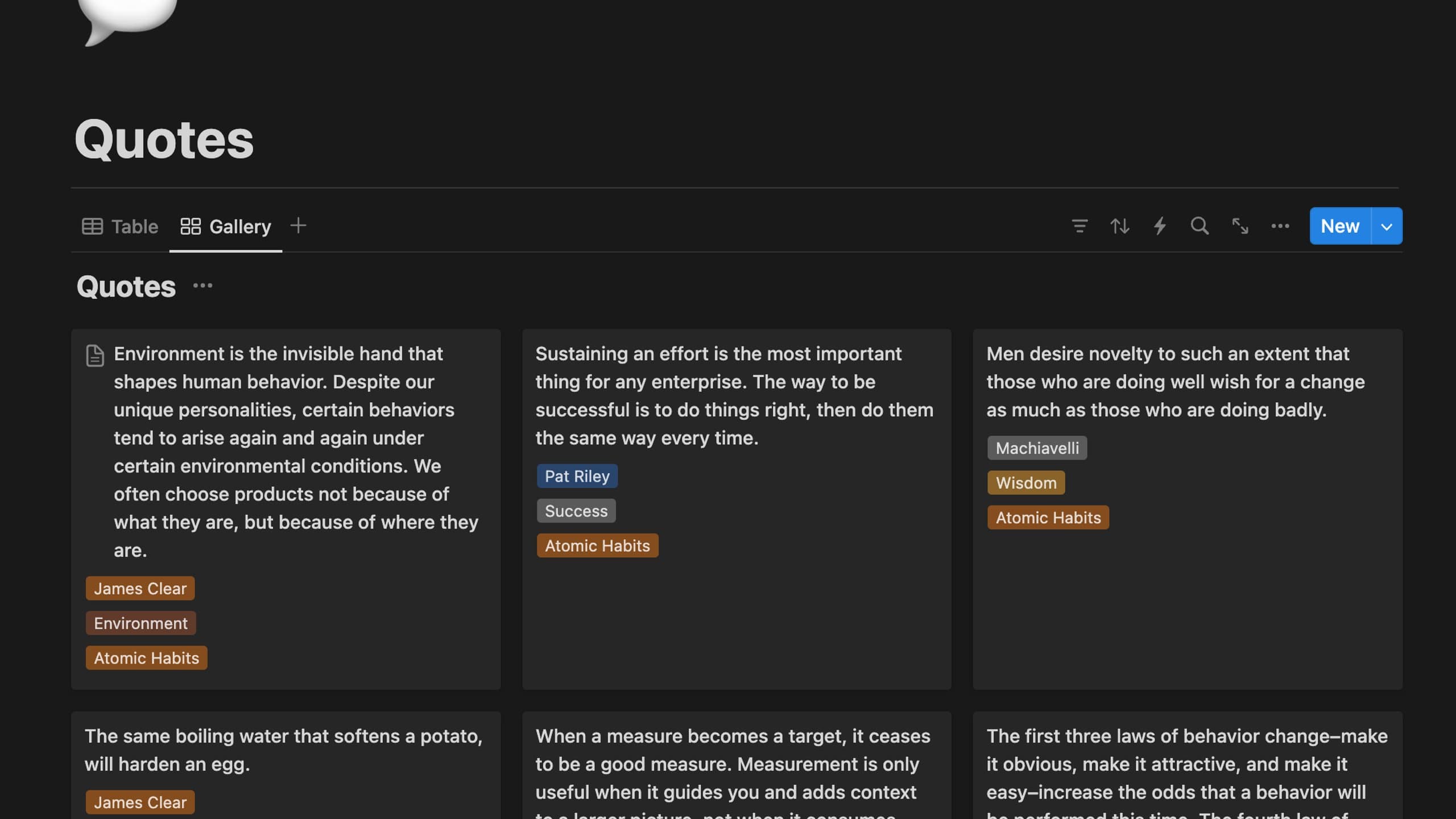This screenshot has height=819, width=1456.
Task: Open automations via the lightning bolt icon
Action: point(1160,226)
